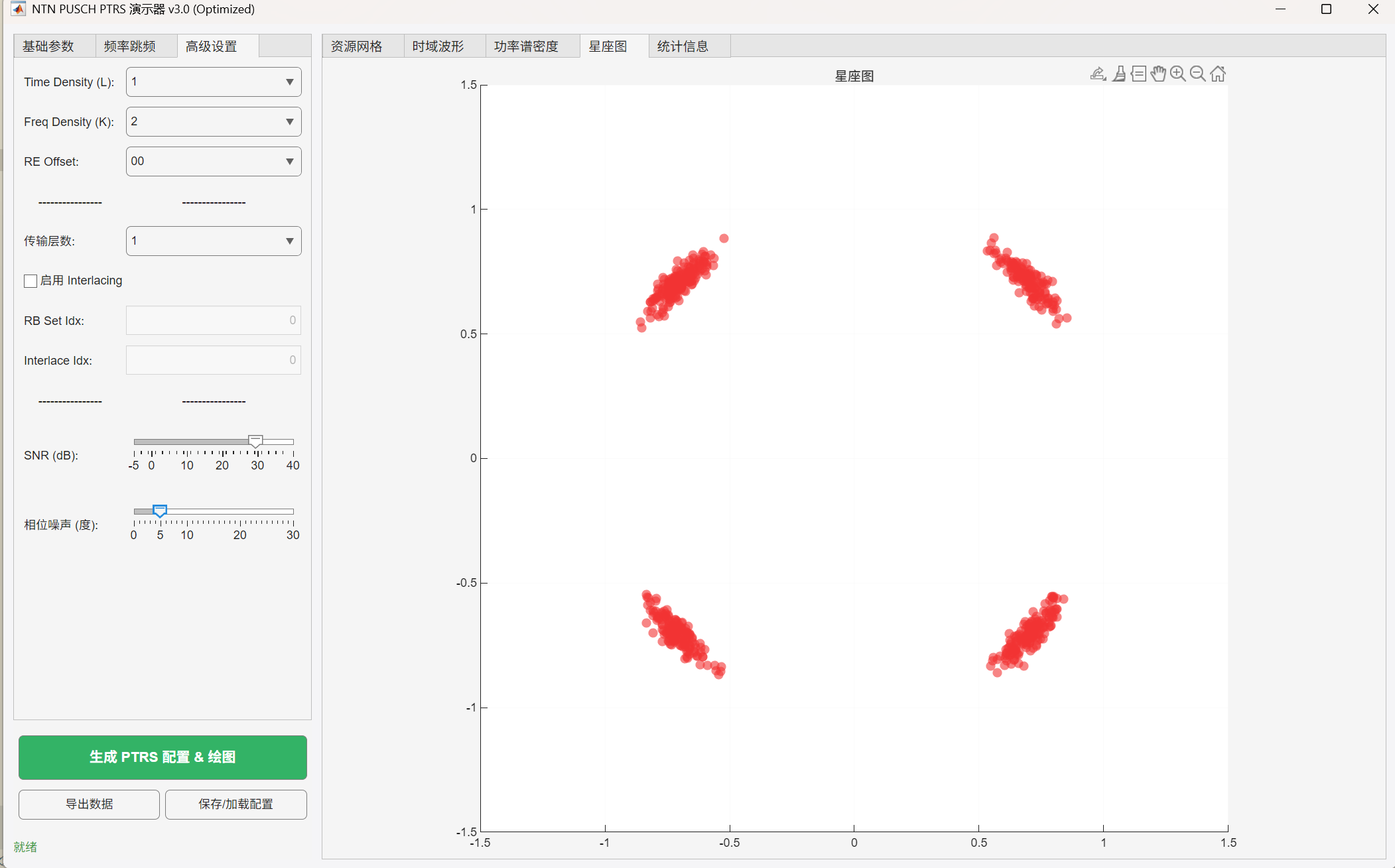Select the brush data tool icon
1395x868 pixels.
(x=1119, y=74)
